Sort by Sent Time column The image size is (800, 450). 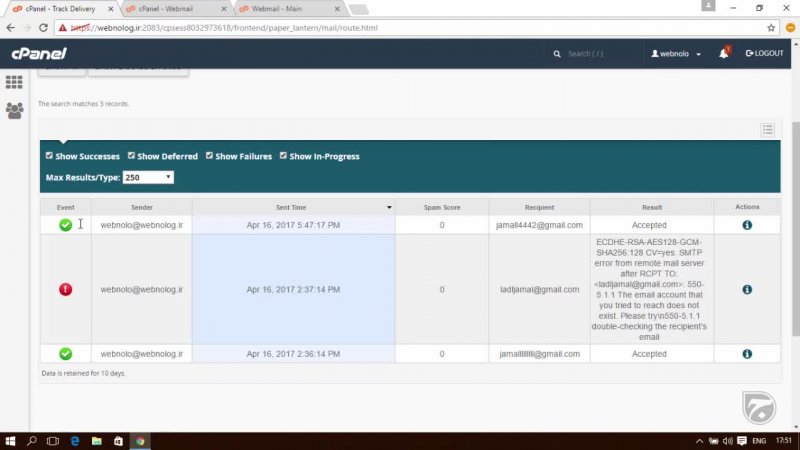(x=292, y=207)
